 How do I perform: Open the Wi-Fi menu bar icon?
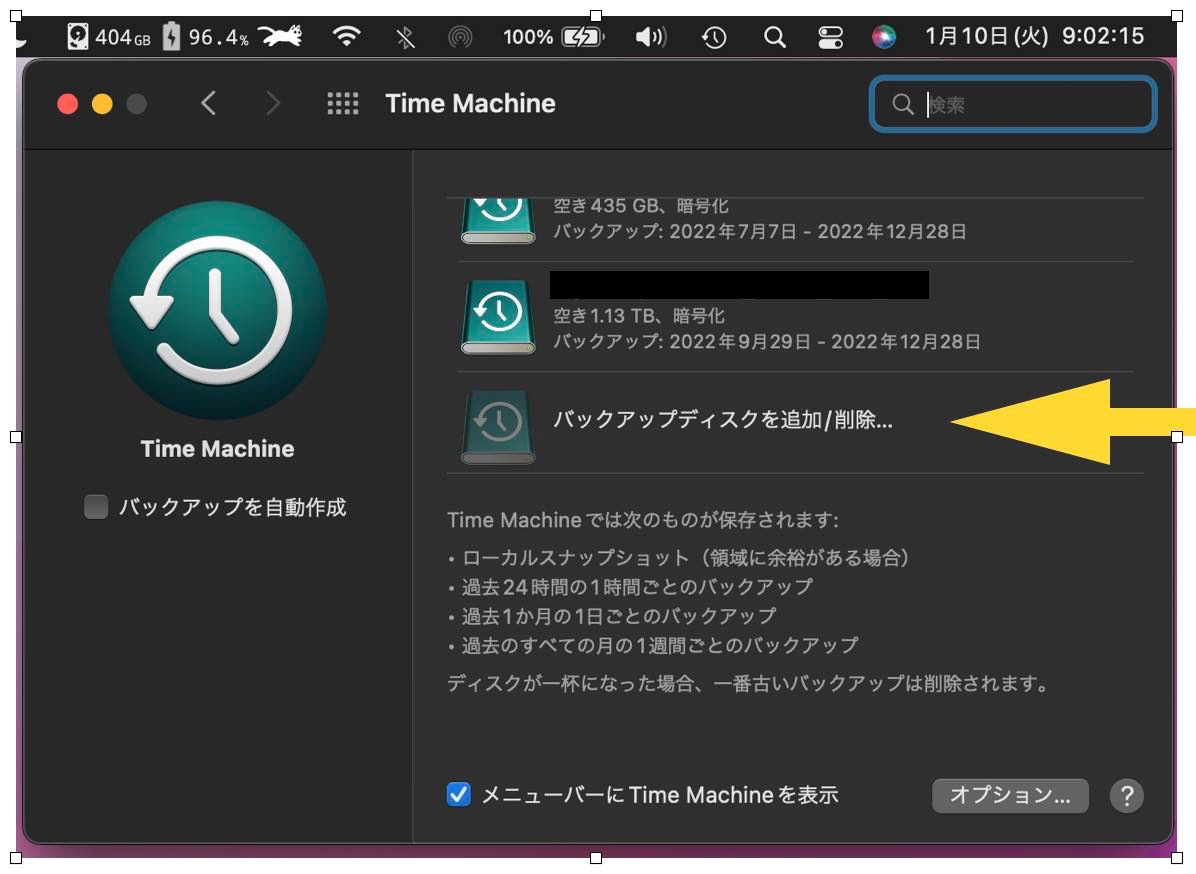point(346,36)
